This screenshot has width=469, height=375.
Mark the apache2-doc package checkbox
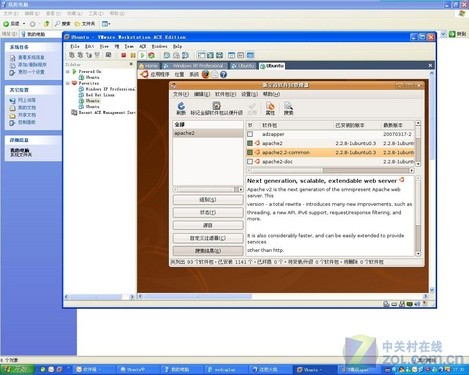[x=250, y=161]
